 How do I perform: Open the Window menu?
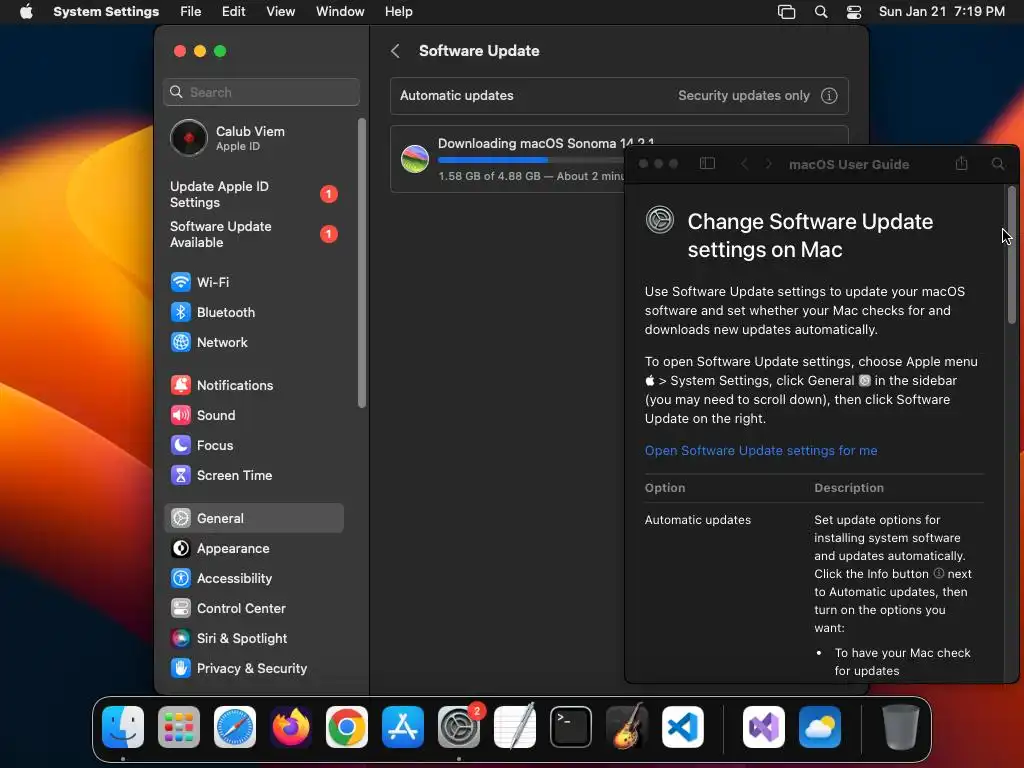(x=340, y=12)
